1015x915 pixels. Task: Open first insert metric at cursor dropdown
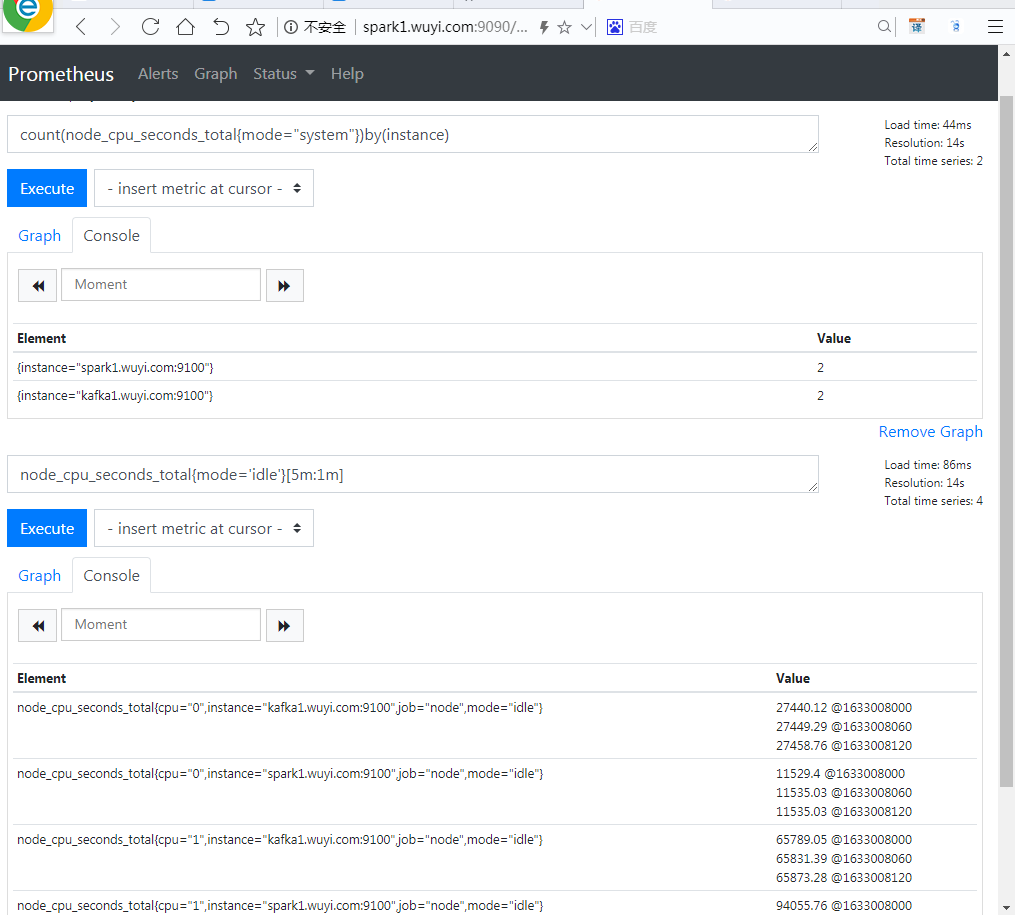click(x=204, y=188)
